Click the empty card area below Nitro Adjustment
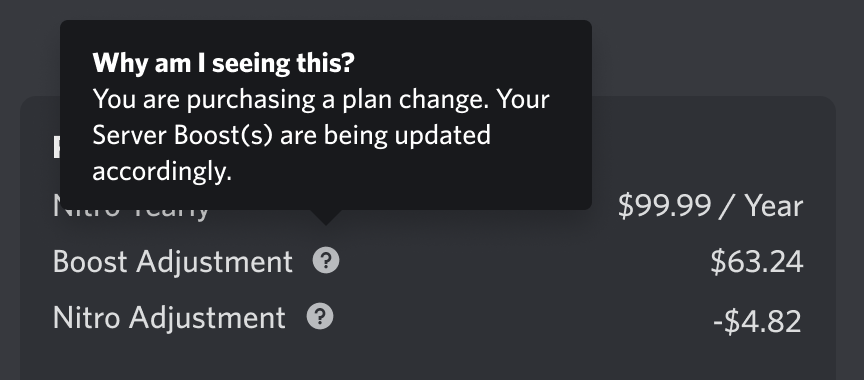 [428, 359]
